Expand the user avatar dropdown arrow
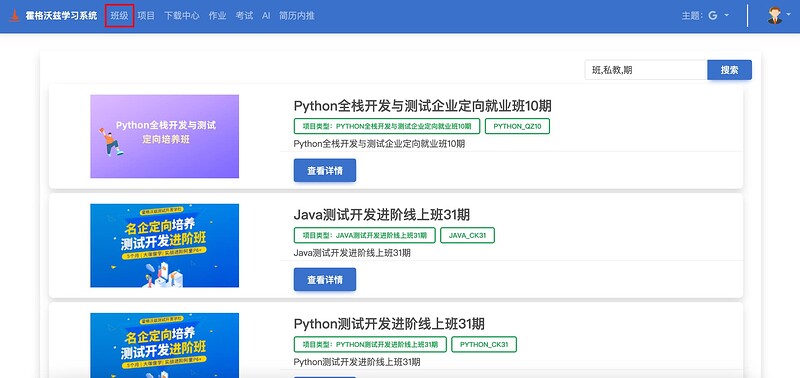800x378 pixels. click(788, 16)
